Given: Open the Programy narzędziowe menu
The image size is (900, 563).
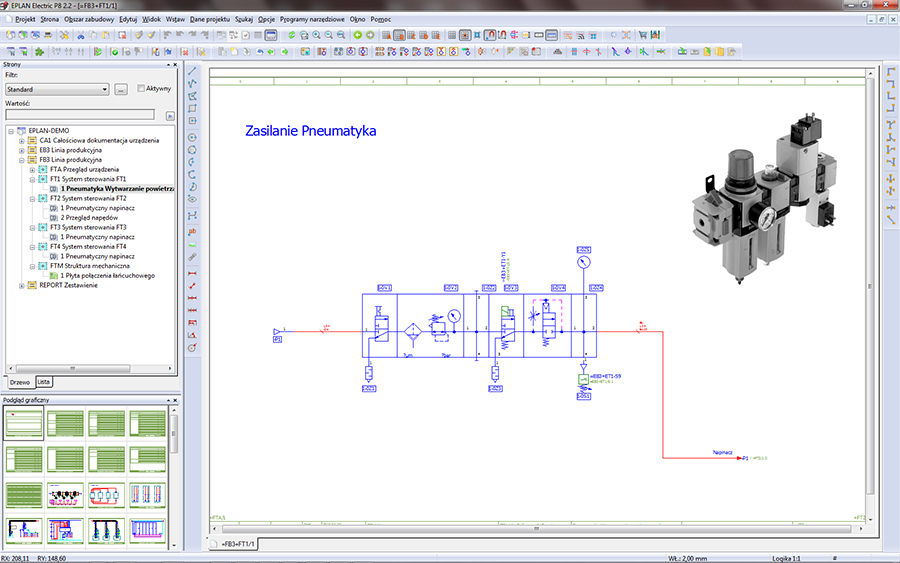Looking at the screenshot, I should click(x=312, y=19).
